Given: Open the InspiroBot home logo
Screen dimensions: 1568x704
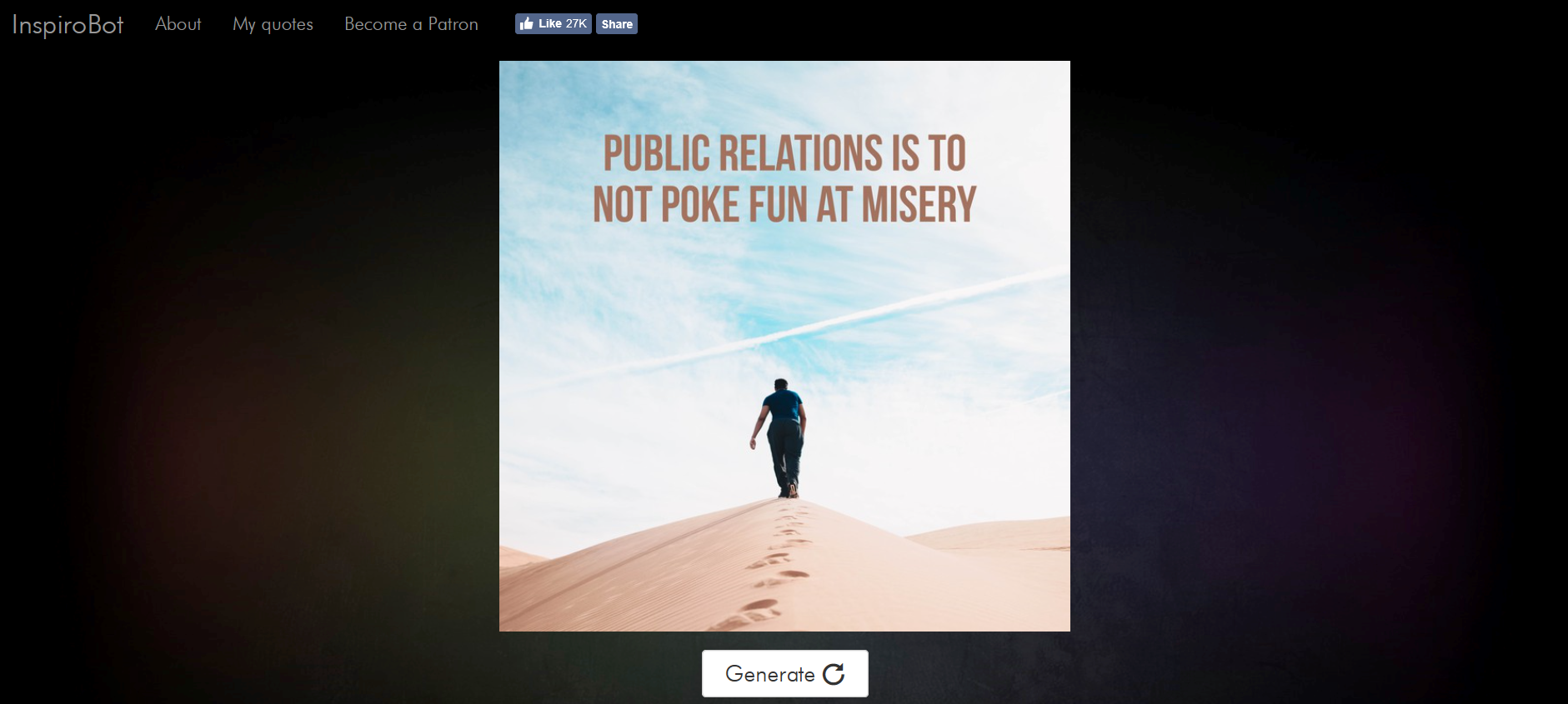Looking at the screenshot, I should (x=68, y=25).
